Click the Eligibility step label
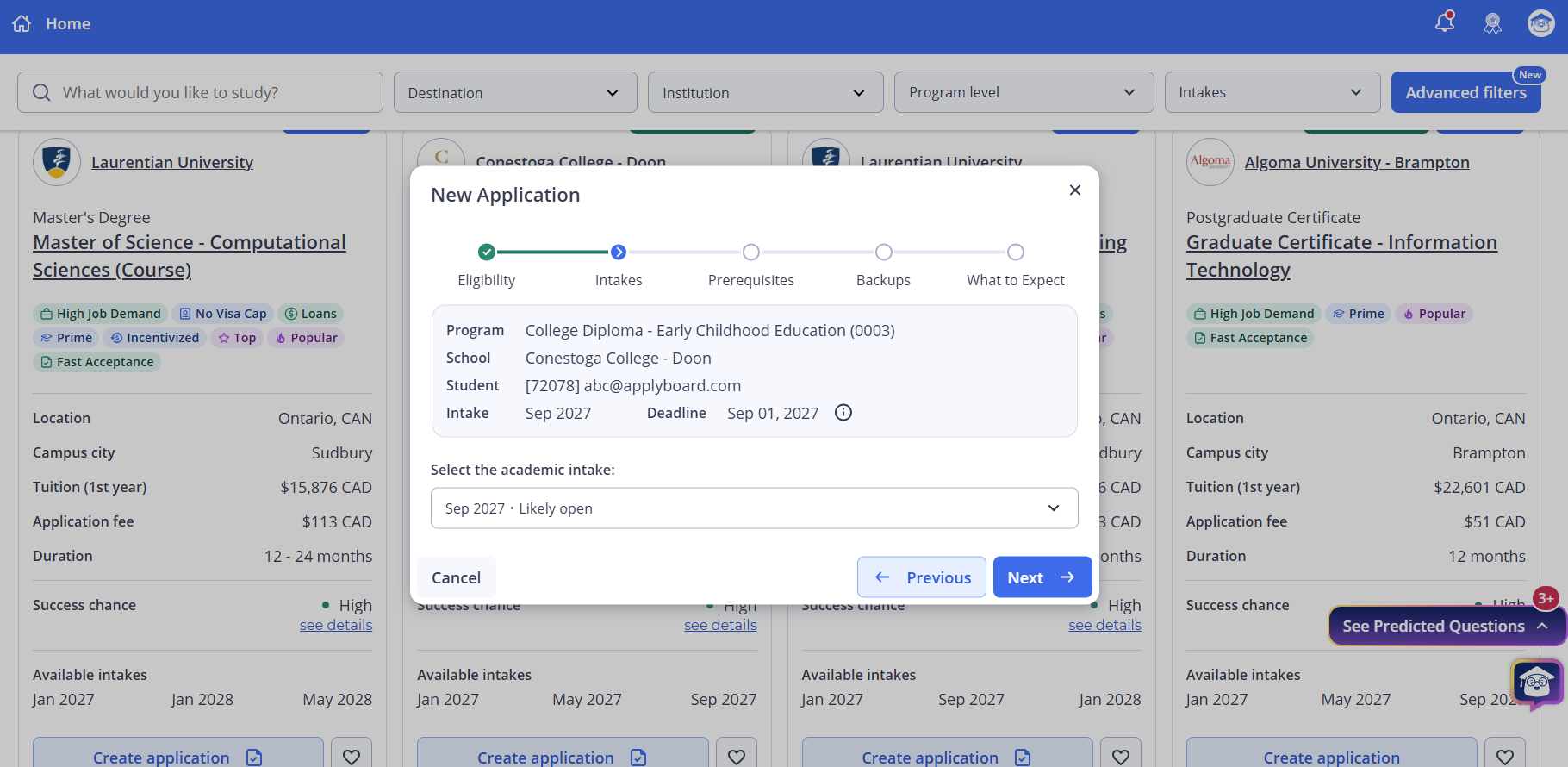 (487, 280)
